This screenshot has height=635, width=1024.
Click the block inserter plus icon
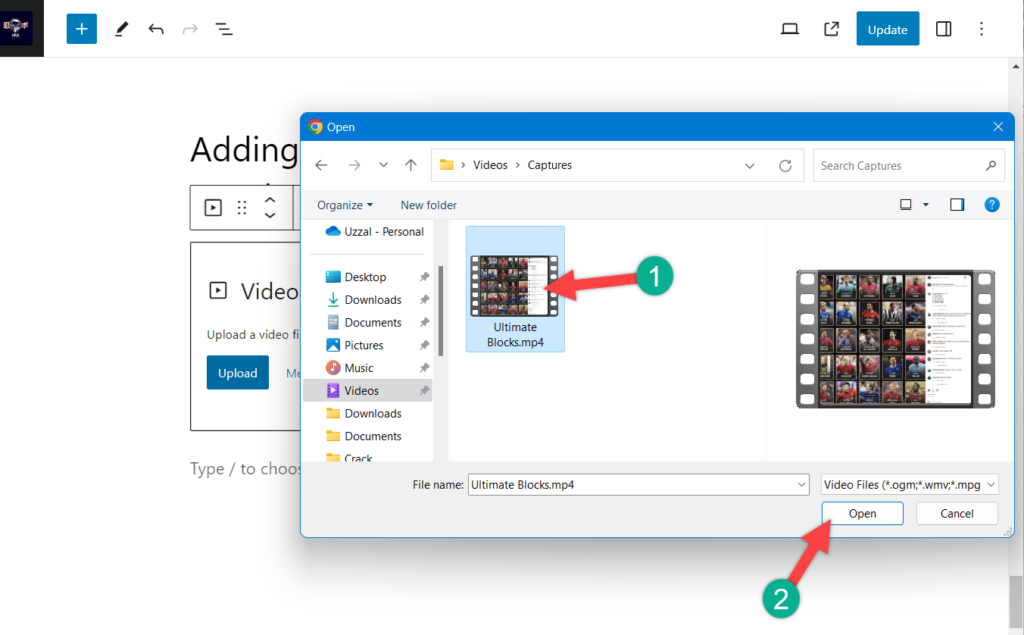pyautogui.click(x=82, y=29)
